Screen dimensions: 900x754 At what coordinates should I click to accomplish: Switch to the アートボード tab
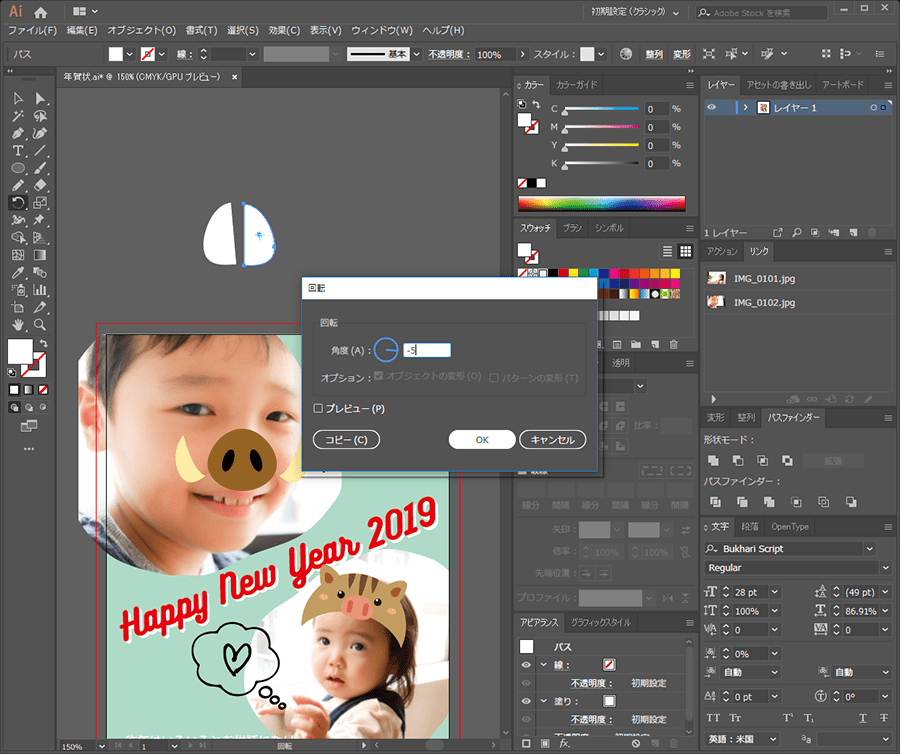click(842, 85)
